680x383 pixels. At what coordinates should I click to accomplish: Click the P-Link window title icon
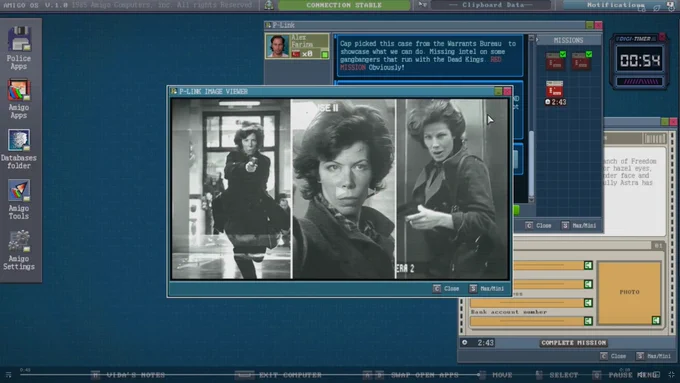tap(268, 25)
